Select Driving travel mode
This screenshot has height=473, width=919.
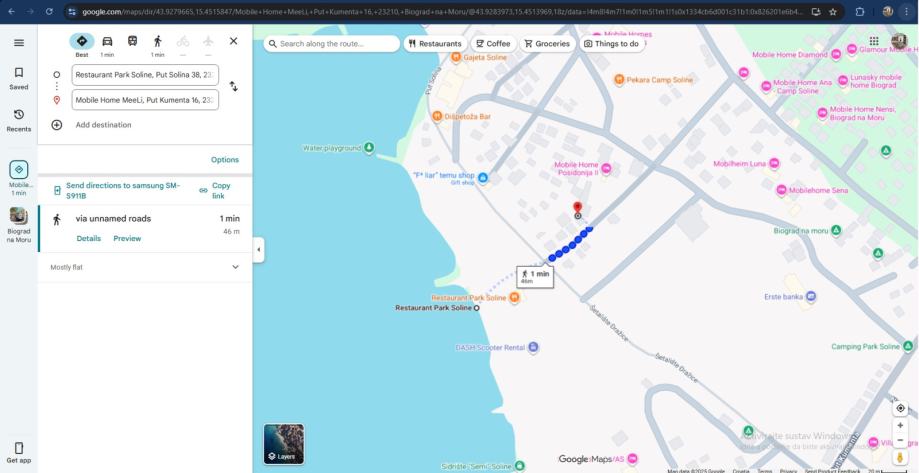tap(107, 42)
